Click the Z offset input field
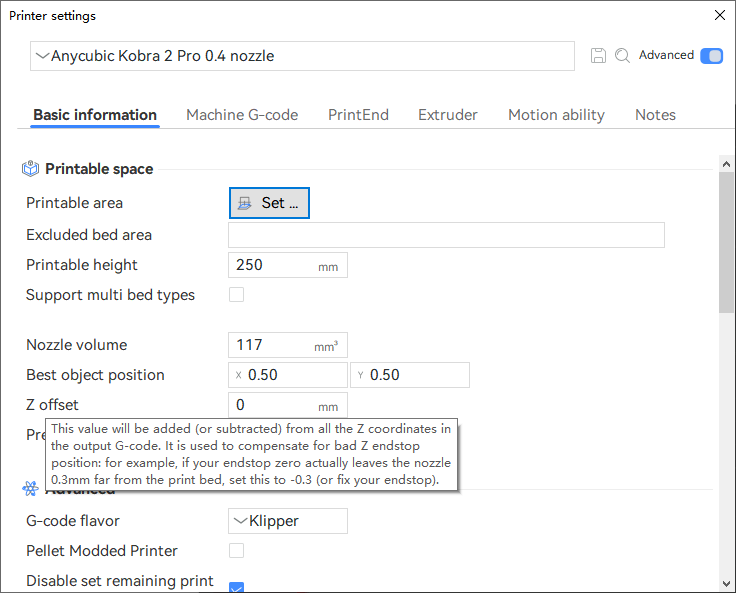This screenshot has width=736, height=593. coord(288,405)
